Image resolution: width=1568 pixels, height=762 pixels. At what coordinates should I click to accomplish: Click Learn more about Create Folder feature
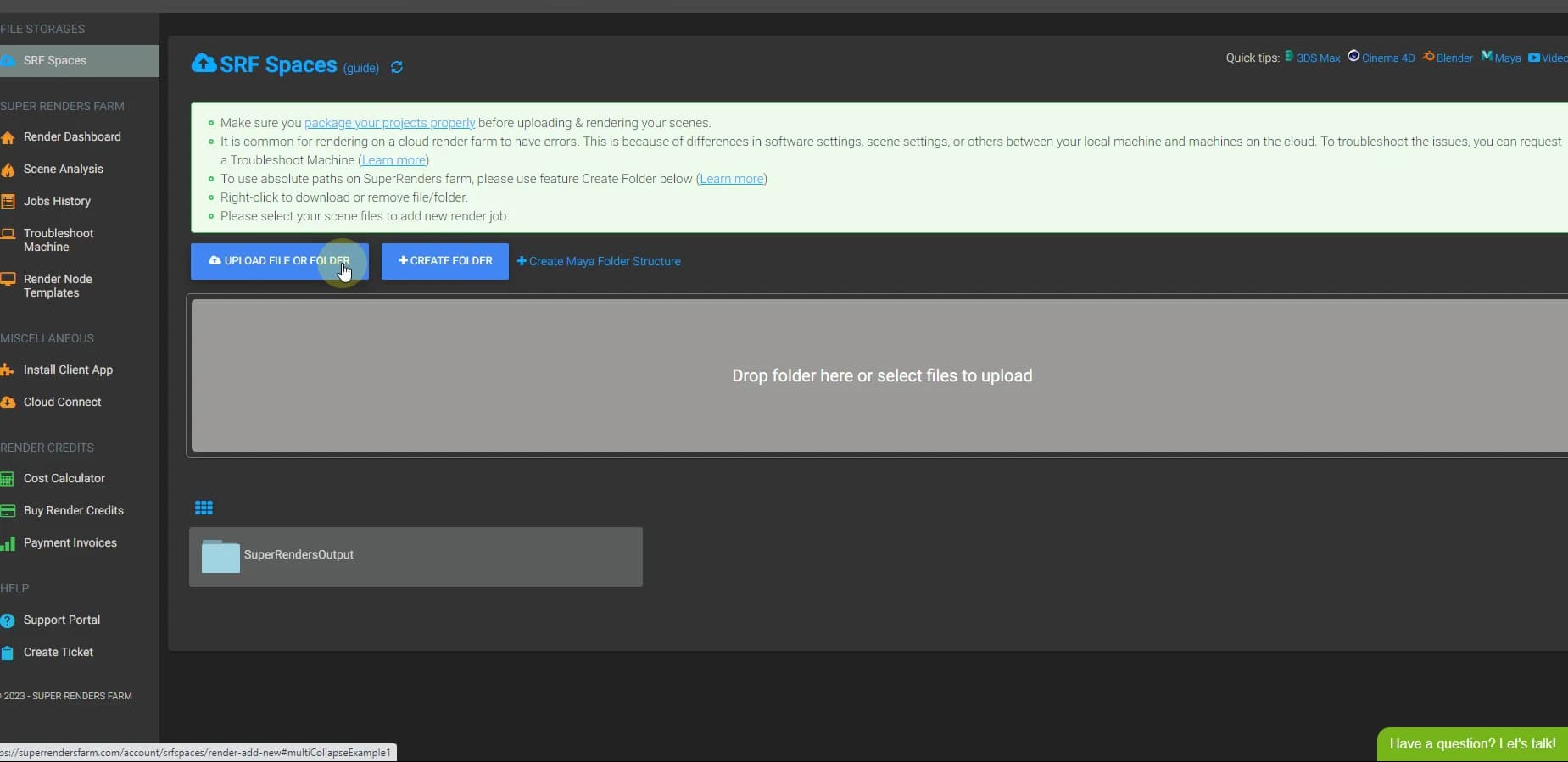(732, 179)
